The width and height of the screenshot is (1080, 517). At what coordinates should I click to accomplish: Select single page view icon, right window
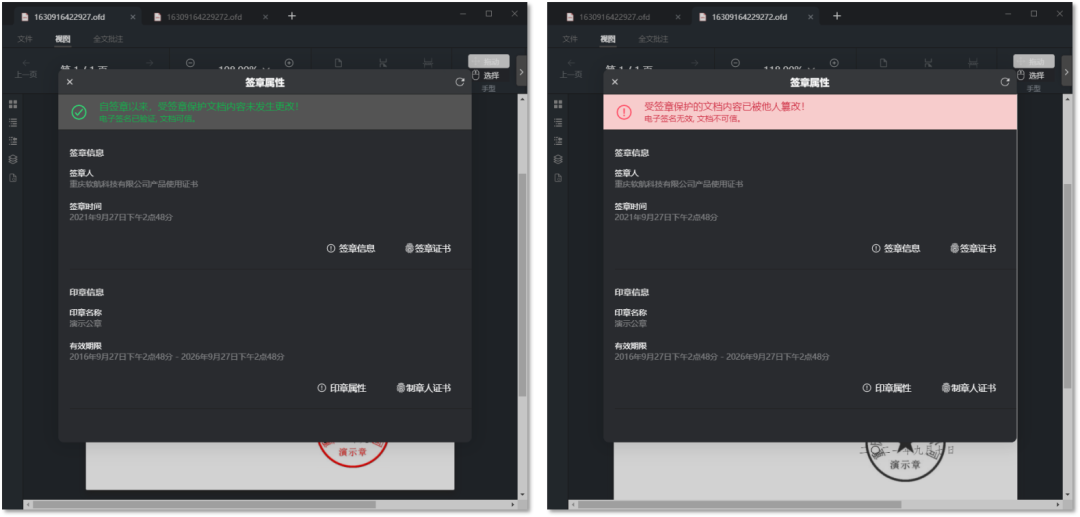[884, 63]
